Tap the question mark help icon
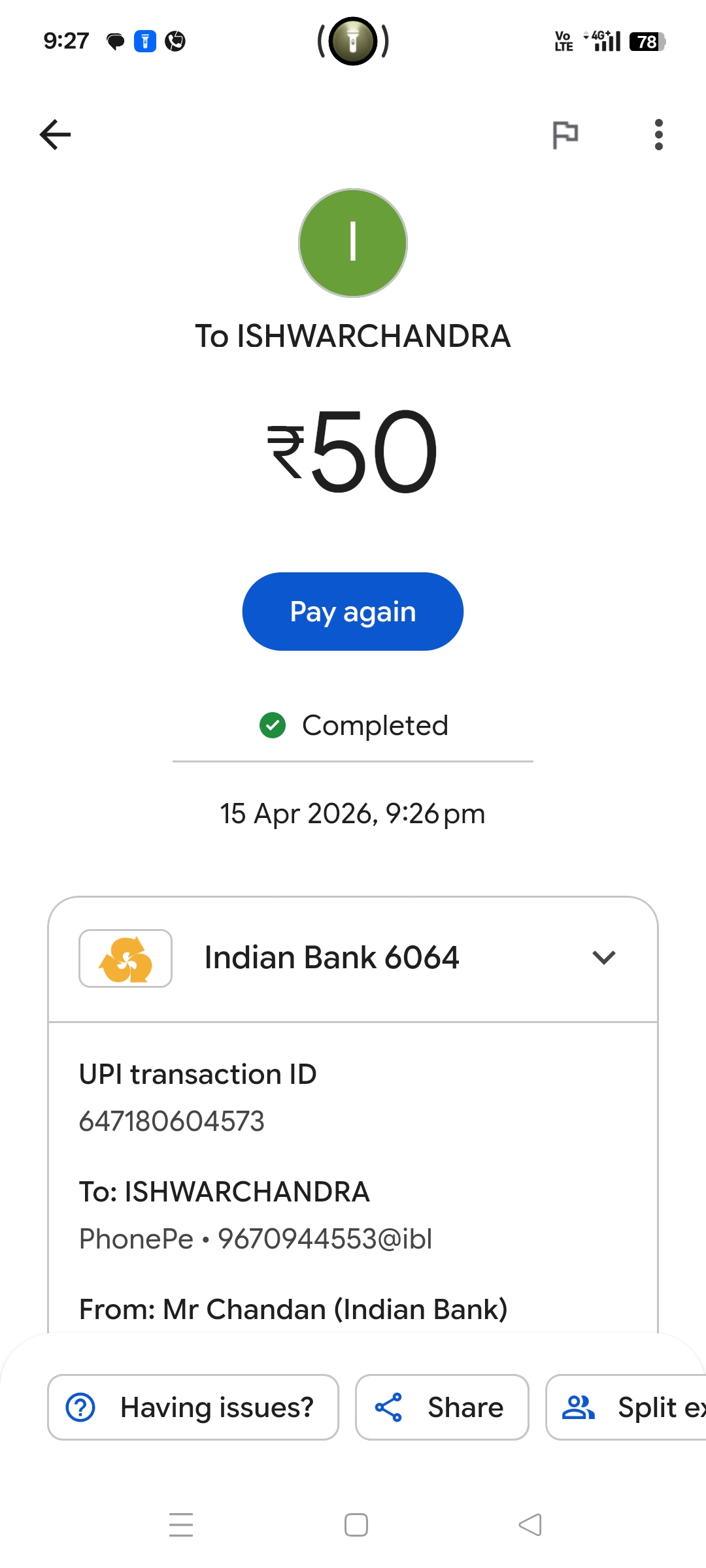 81,1407
